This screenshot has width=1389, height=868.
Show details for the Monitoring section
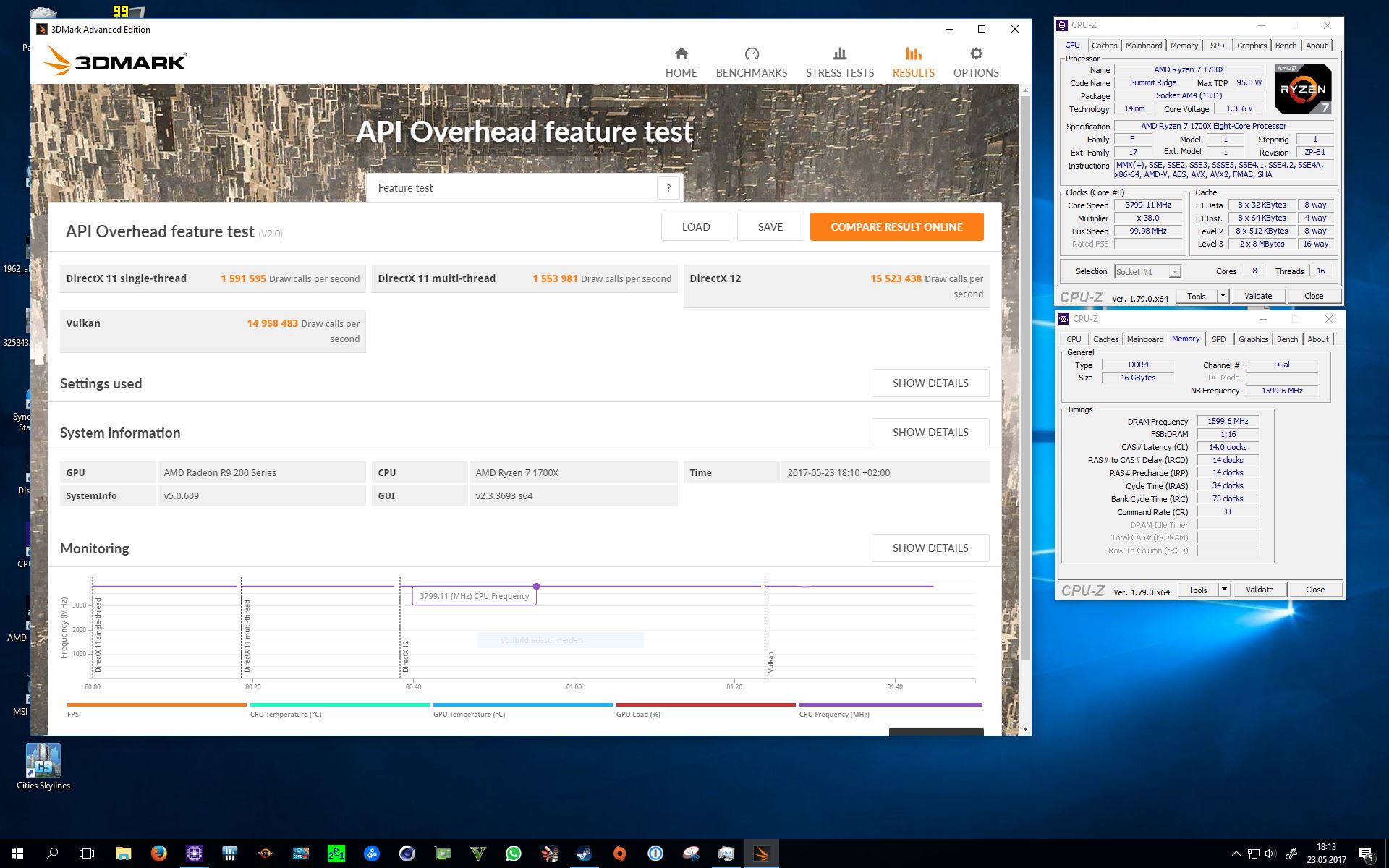930,548
